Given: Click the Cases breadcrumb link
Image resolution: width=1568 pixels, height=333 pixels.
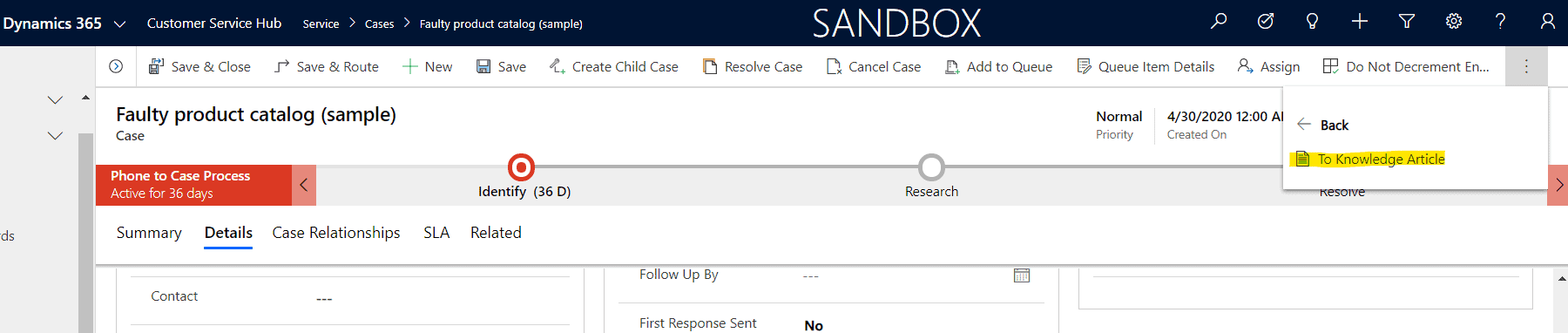Looking at the screenshot, I should 379,24.
